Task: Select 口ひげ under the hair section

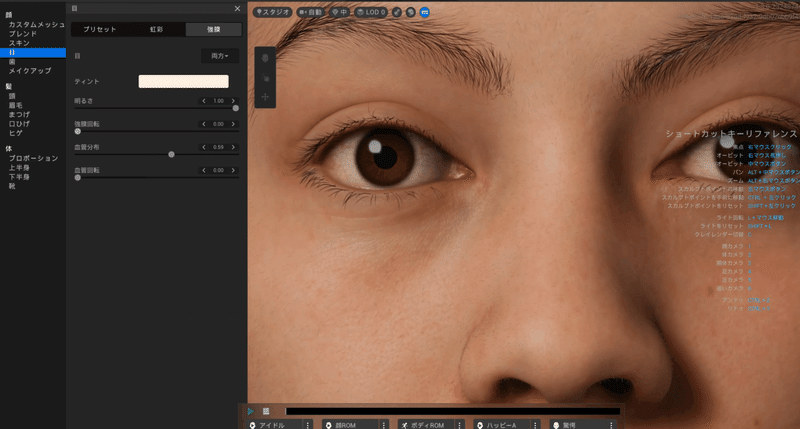Action: (x=19, y=123)
